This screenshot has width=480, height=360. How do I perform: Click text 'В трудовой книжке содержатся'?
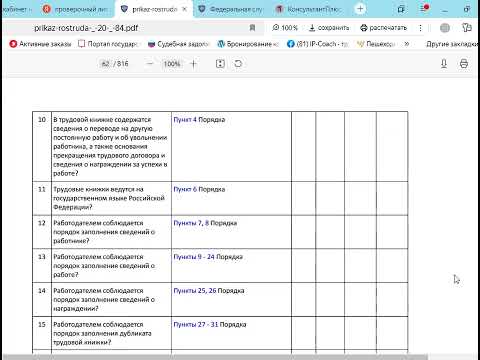pos(102,119)
